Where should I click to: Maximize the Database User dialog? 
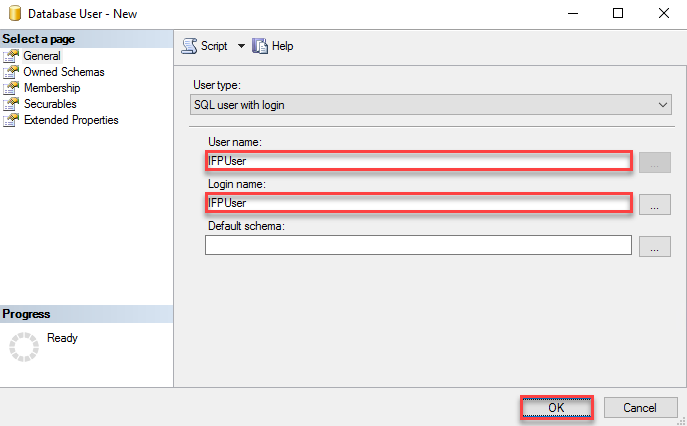tap(618, 13)
